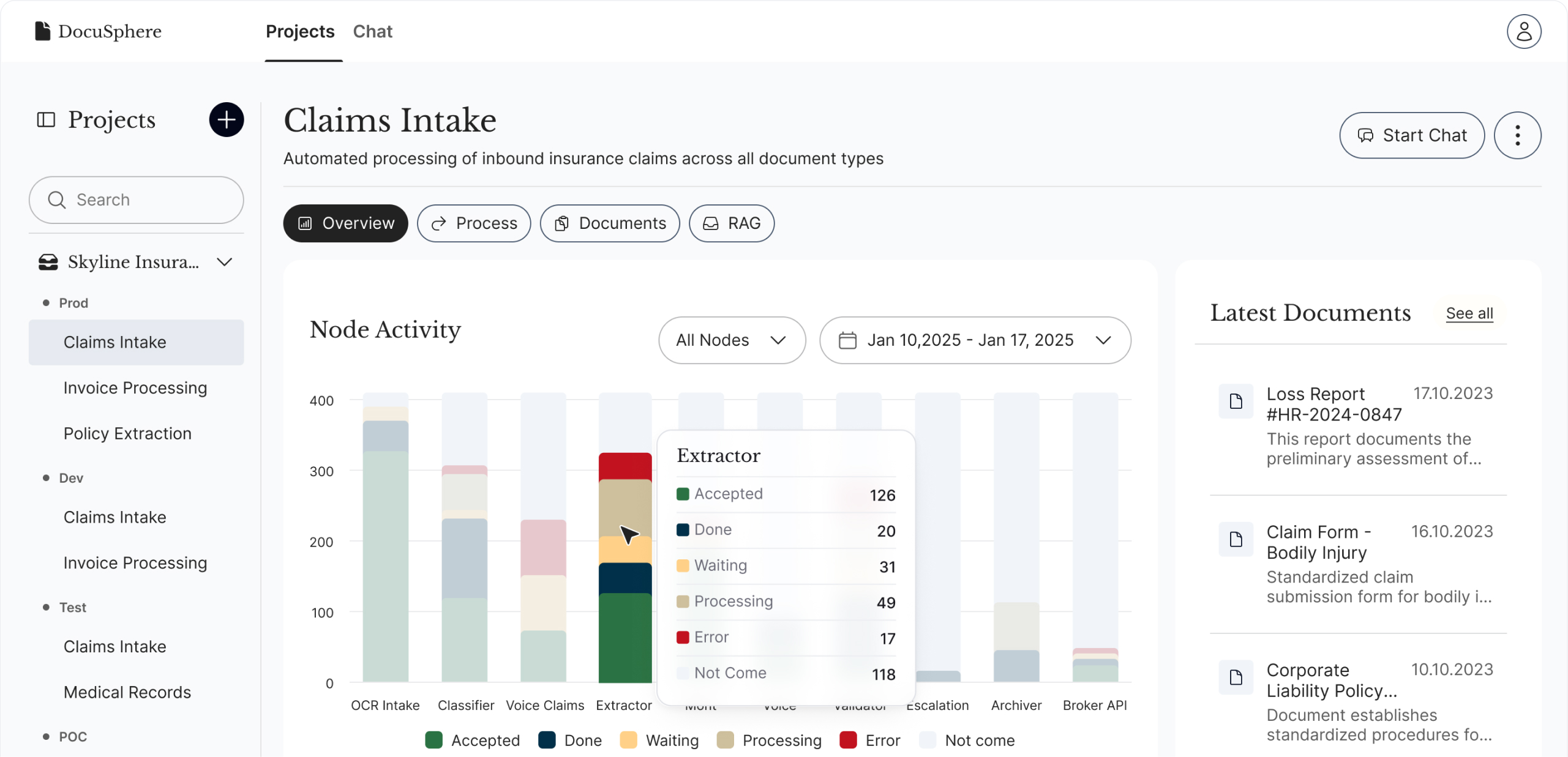
Task: Open Corporate Liability Policy document title
Action: pyautogui.click(x=1331, y=681)
